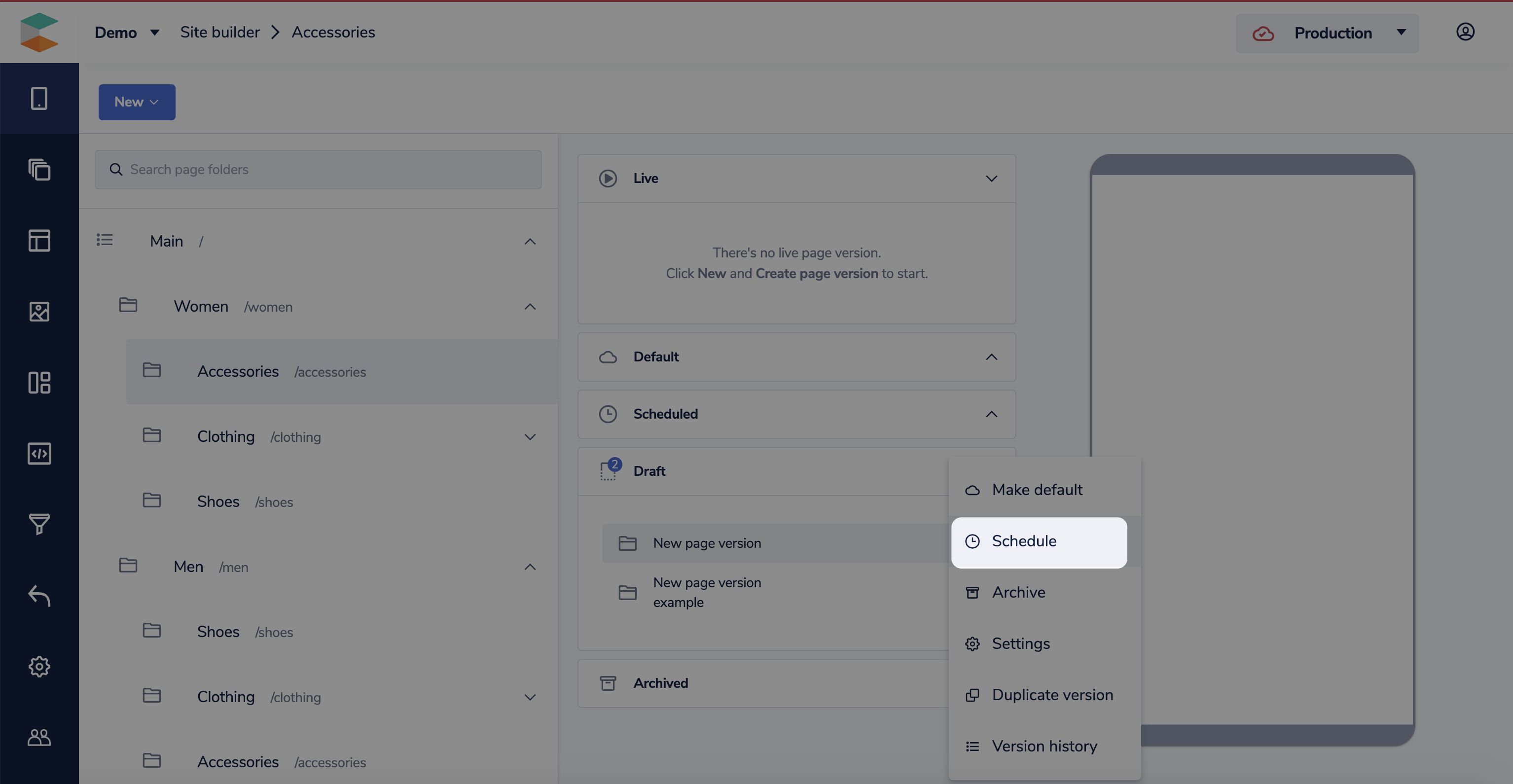1513x784 pixels.
Task: Click the New button
Action: click(136, 102)
